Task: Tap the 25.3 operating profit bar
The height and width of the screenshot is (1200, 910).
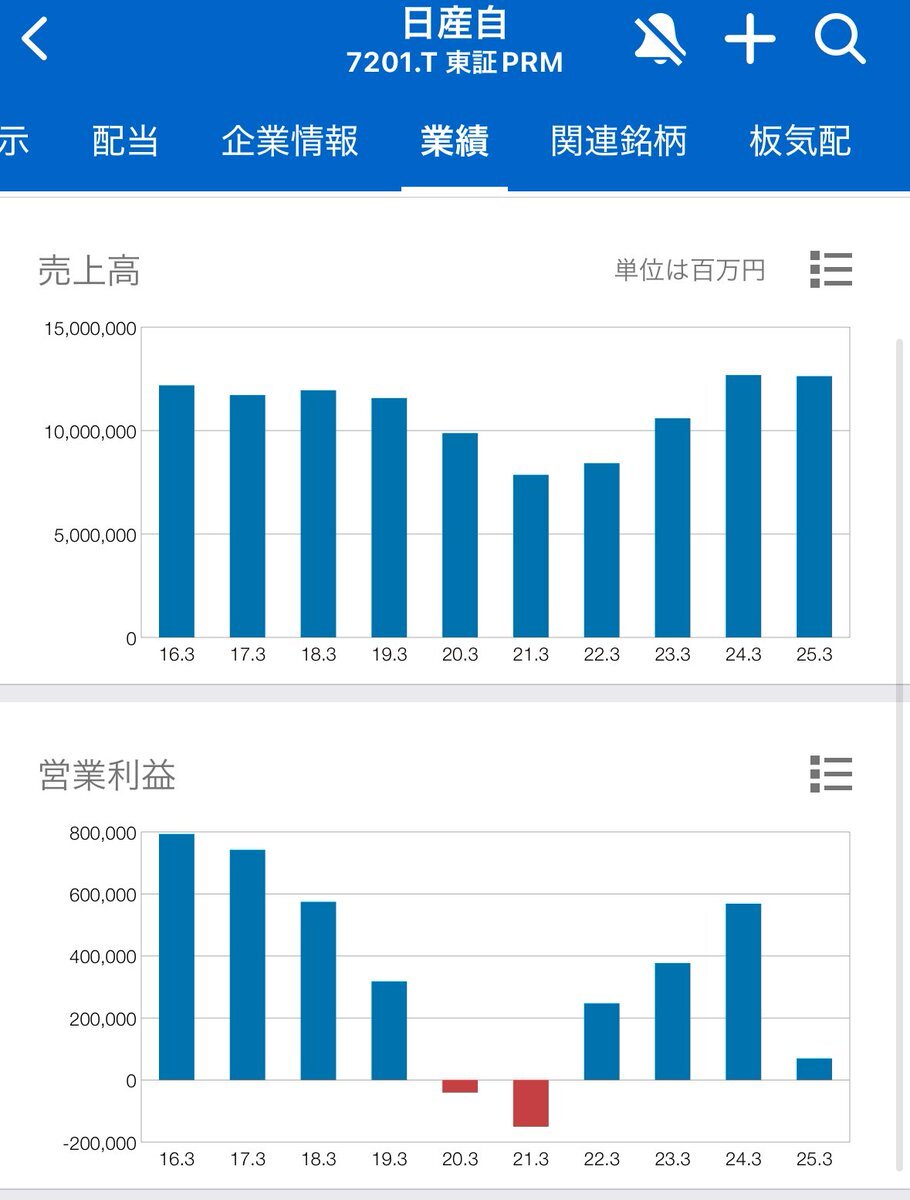Action: tap(814, 1069)
